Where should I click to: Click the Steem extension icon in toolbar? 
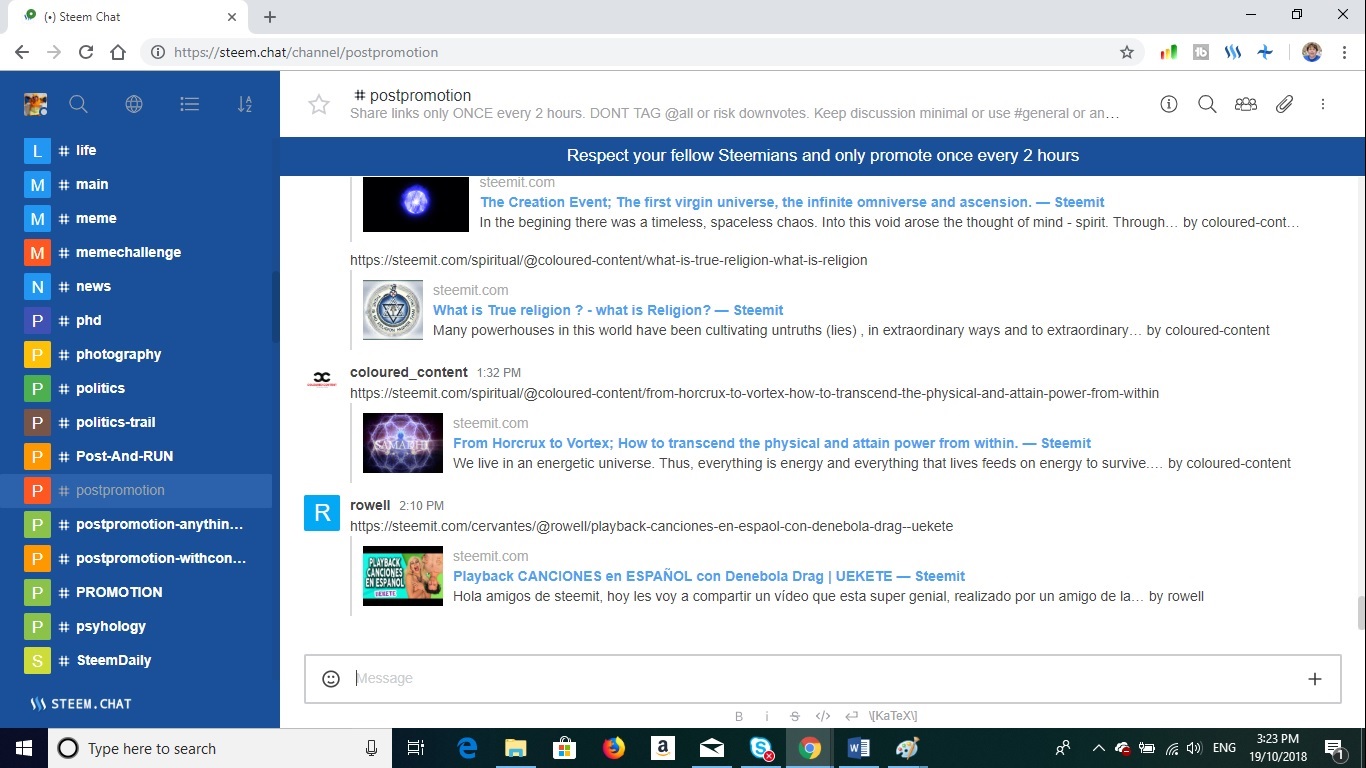[1233, 52]
